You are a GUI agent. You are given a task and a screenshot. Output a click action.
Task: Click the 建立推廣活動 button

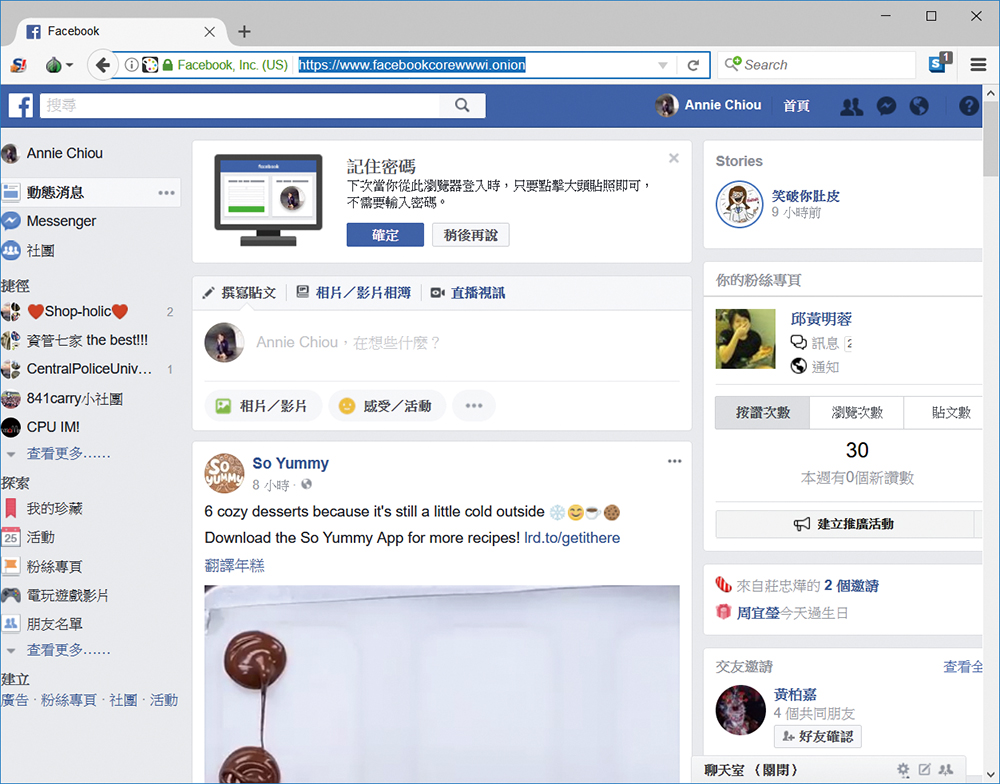pos(844,524)
